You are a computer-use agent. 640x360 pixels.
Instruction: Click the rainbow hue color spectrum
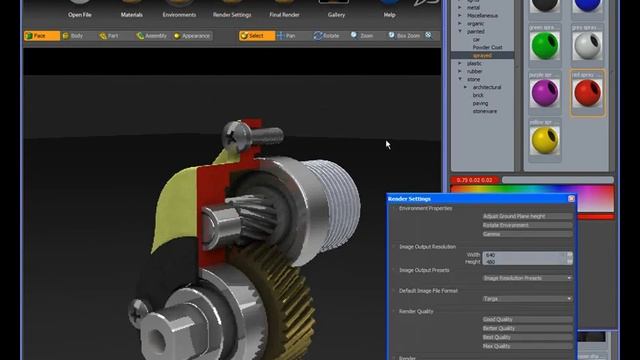pos(532,189)
